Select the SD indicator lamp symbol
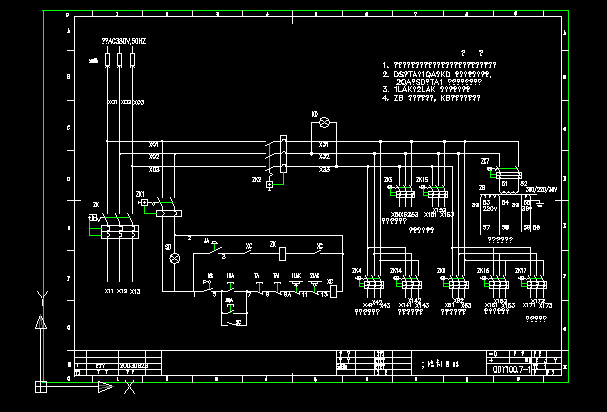The width and height of the screenshot is (607, 412). tap(175, 258)
